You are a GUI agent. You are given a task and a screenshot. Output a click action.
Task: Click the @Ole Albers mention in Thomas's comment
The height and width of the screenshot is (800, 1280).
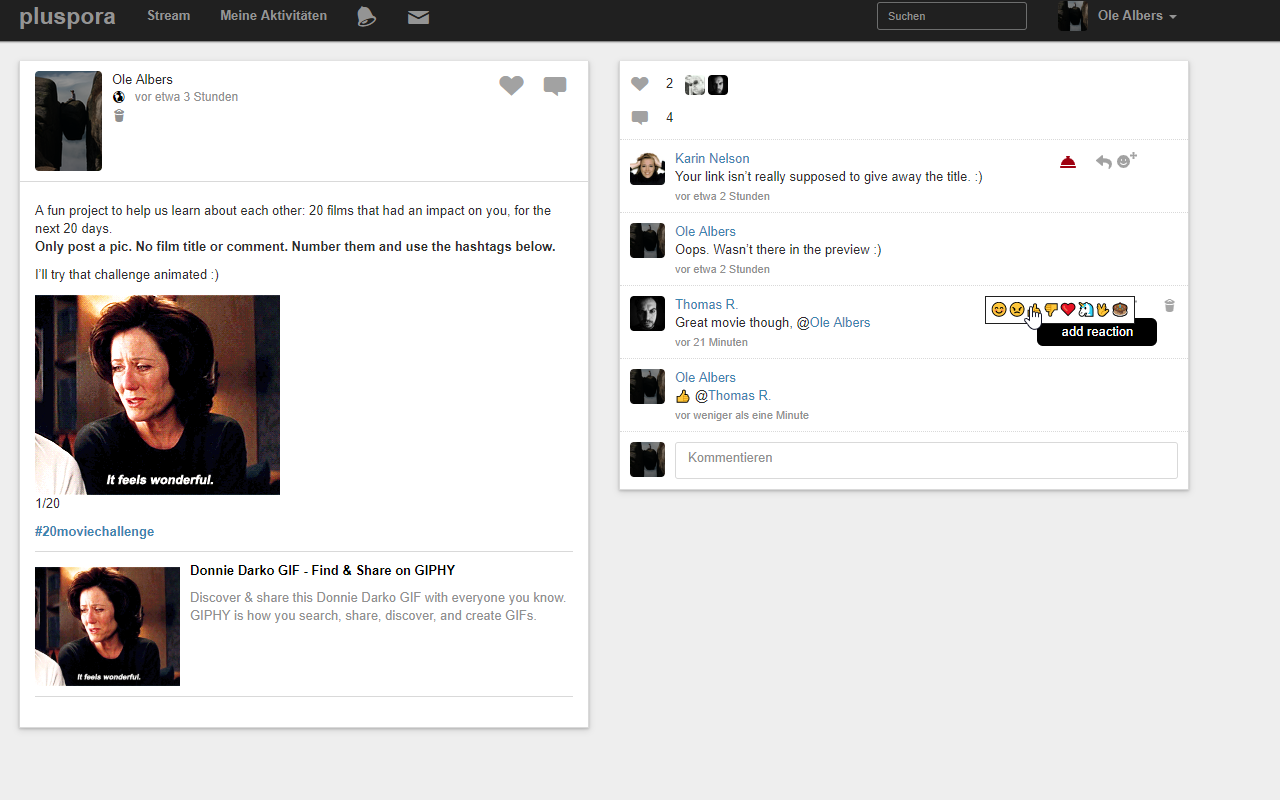pos(834,323)
